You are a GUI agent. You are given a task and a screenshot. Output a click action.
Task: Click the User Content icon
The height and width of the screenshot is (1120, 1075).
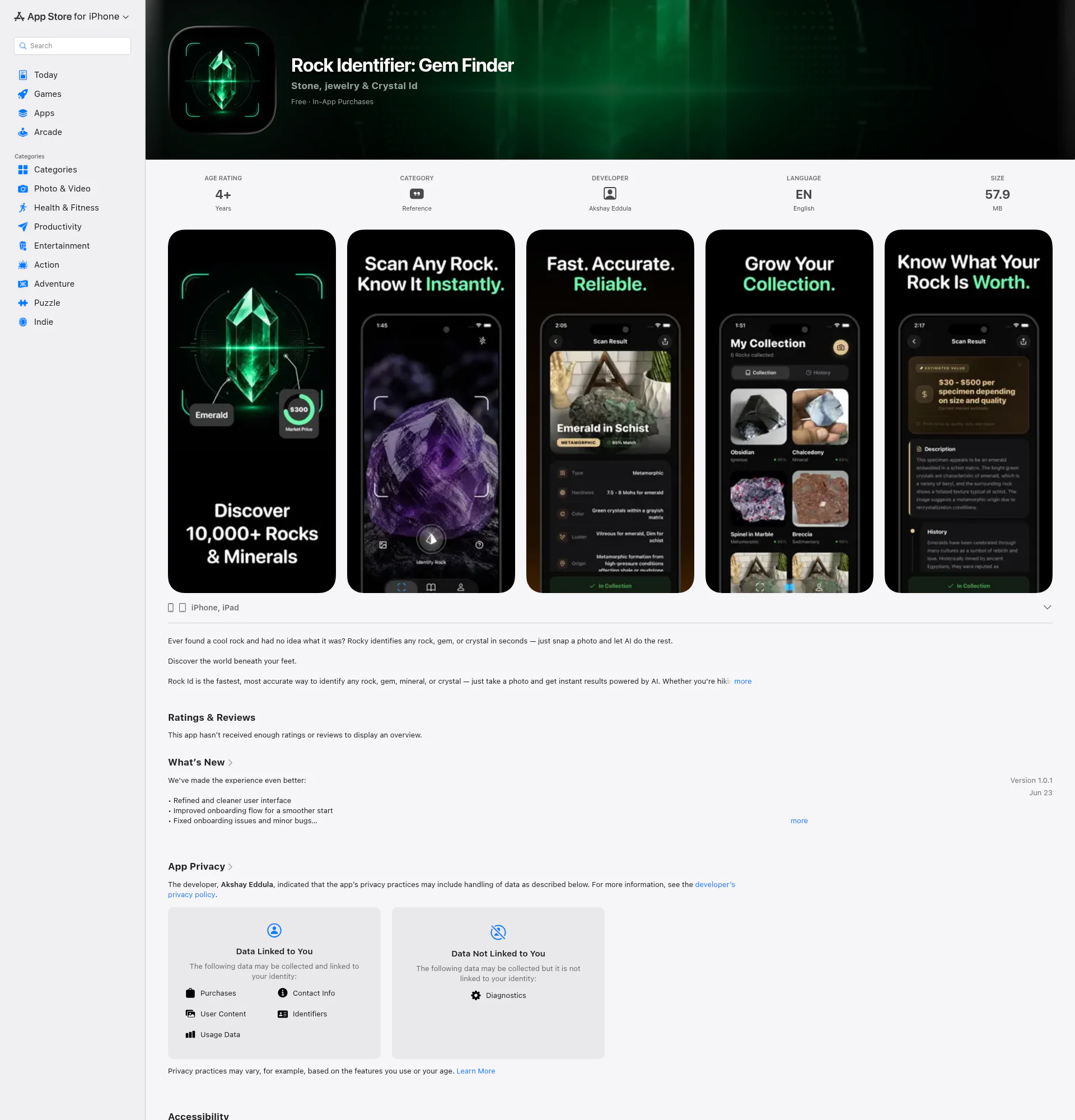pyautogui.click(x=190, y=1014)
